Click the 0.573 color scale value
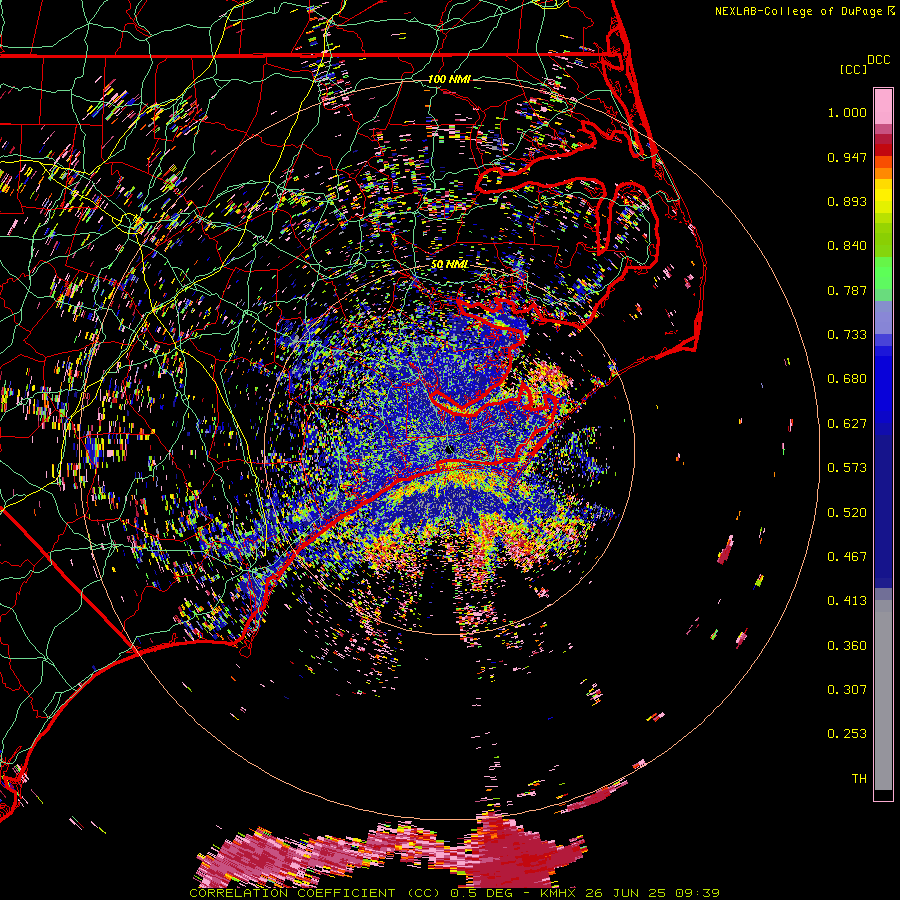The image size is (900, 900). [x=847, y=468]
